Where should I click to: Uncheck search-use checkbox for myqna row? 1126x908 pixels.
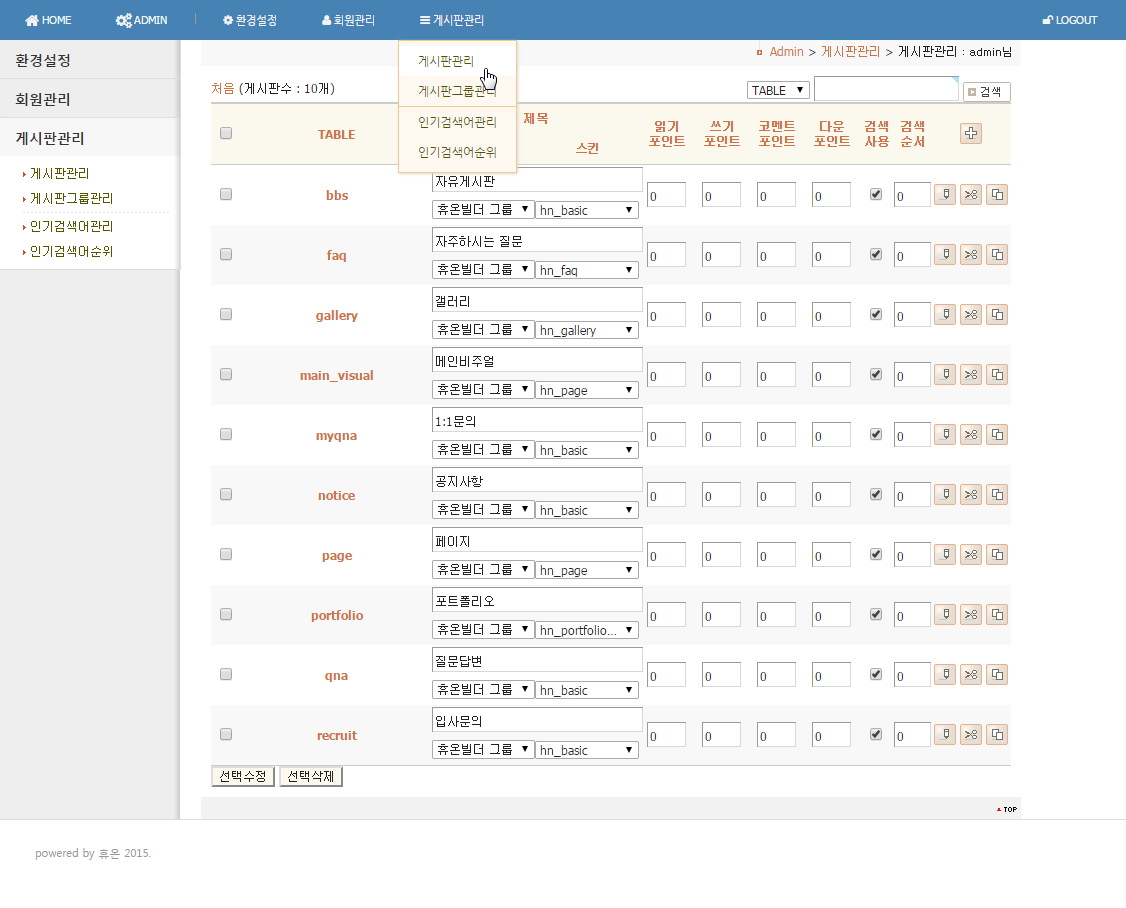coord(876,434)
